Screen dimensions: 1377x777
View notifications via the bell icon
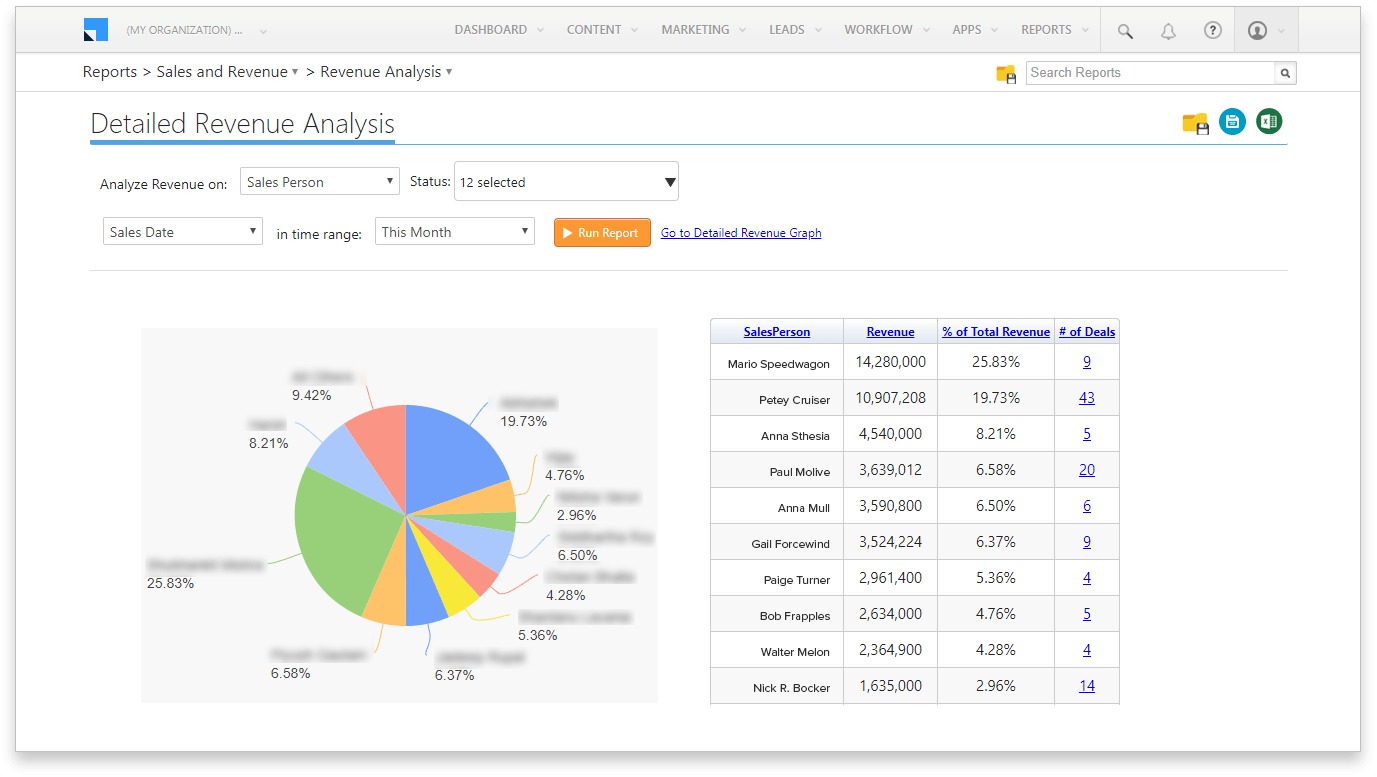pos(1168,30)
